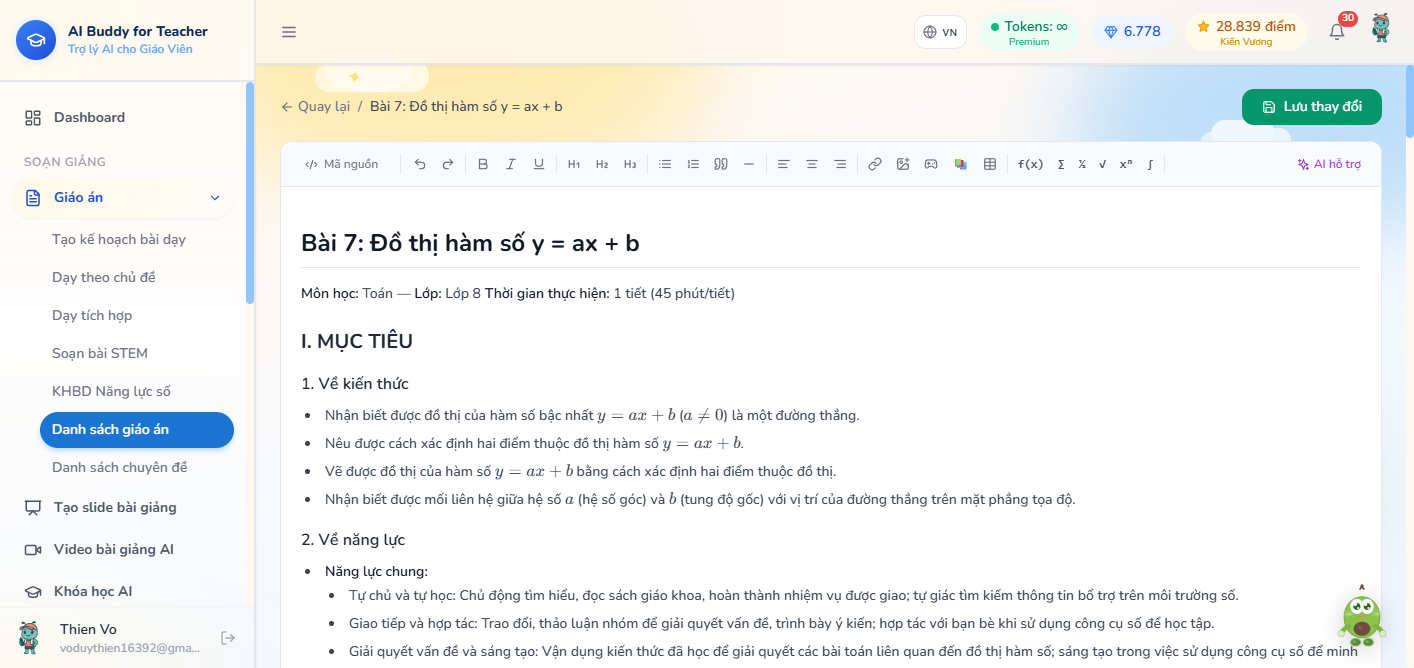Align text center
Screen dimensions: 1414x668
pyautogui.click(x=812, y=164)
